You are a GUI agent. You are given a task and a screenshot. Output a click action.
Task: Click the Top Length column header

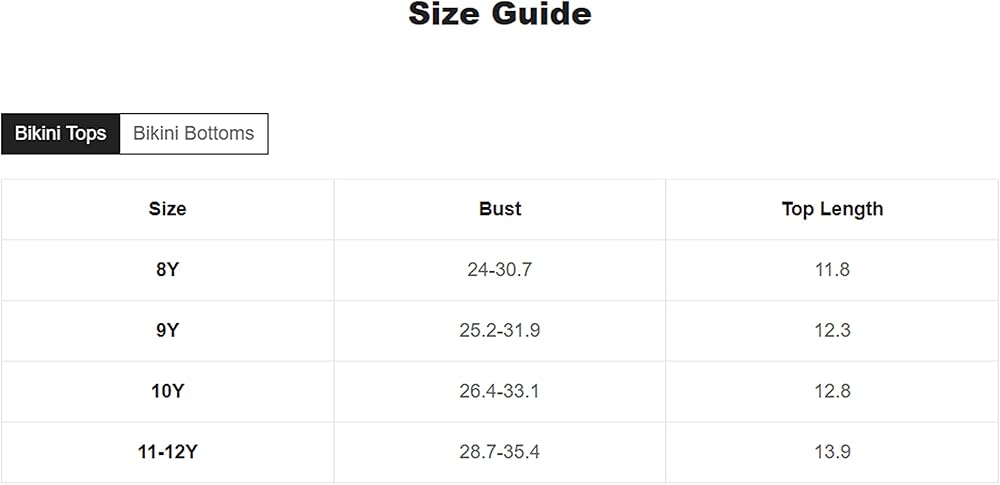coord(832,209)
